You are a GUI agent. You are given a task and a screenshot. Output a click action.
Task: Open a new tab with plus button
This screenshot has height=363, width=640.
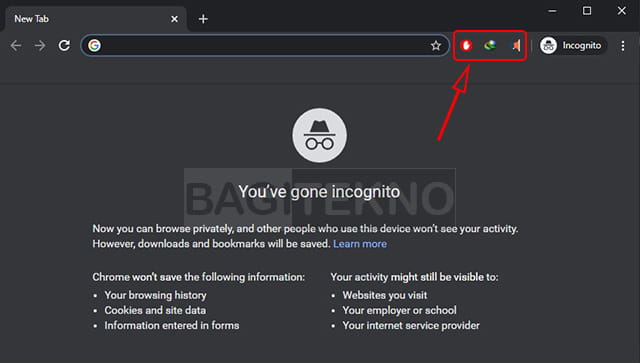pos(203,19)
